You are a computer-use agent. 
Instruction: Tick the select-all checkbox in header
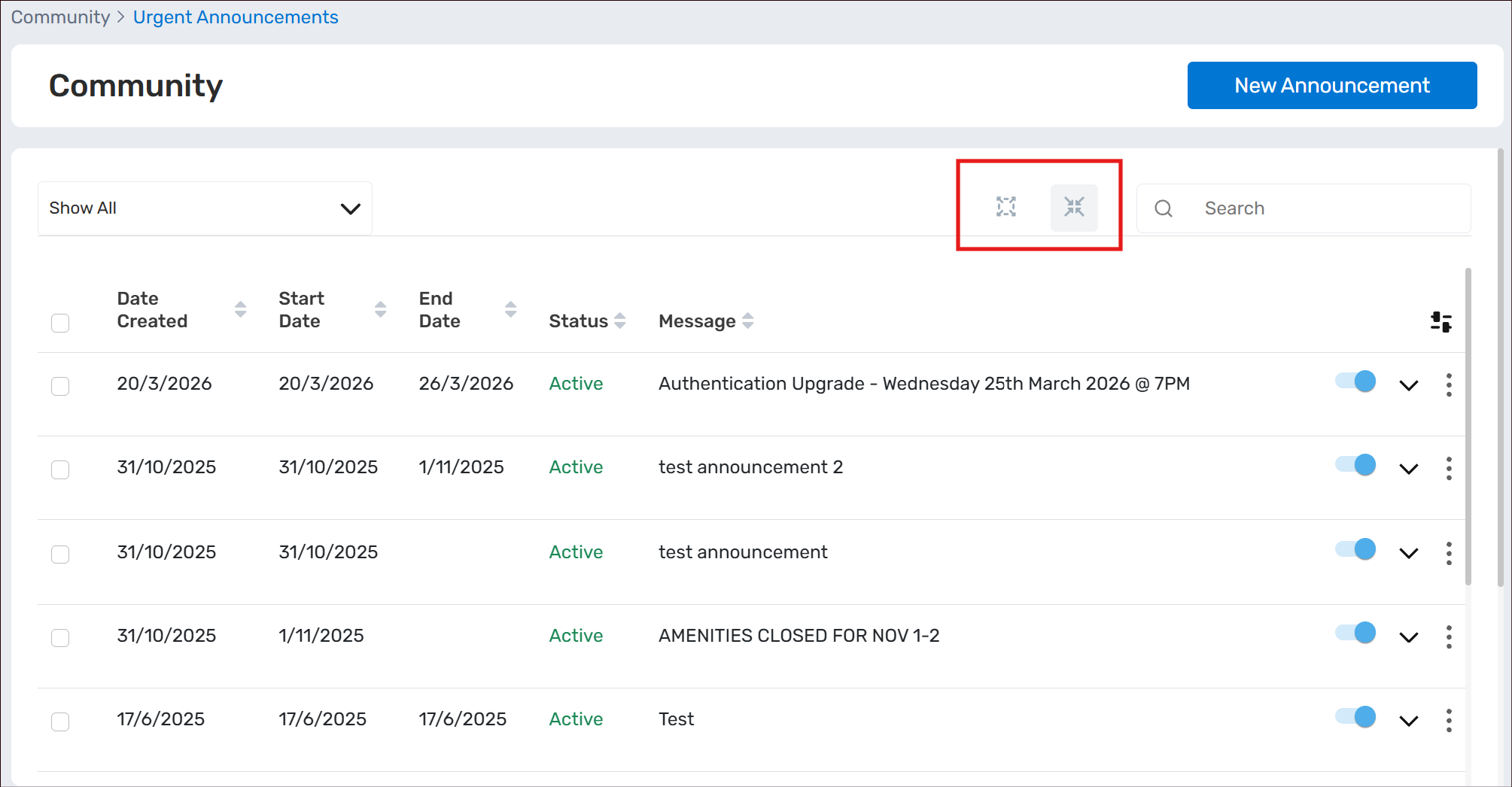(60, 323)
